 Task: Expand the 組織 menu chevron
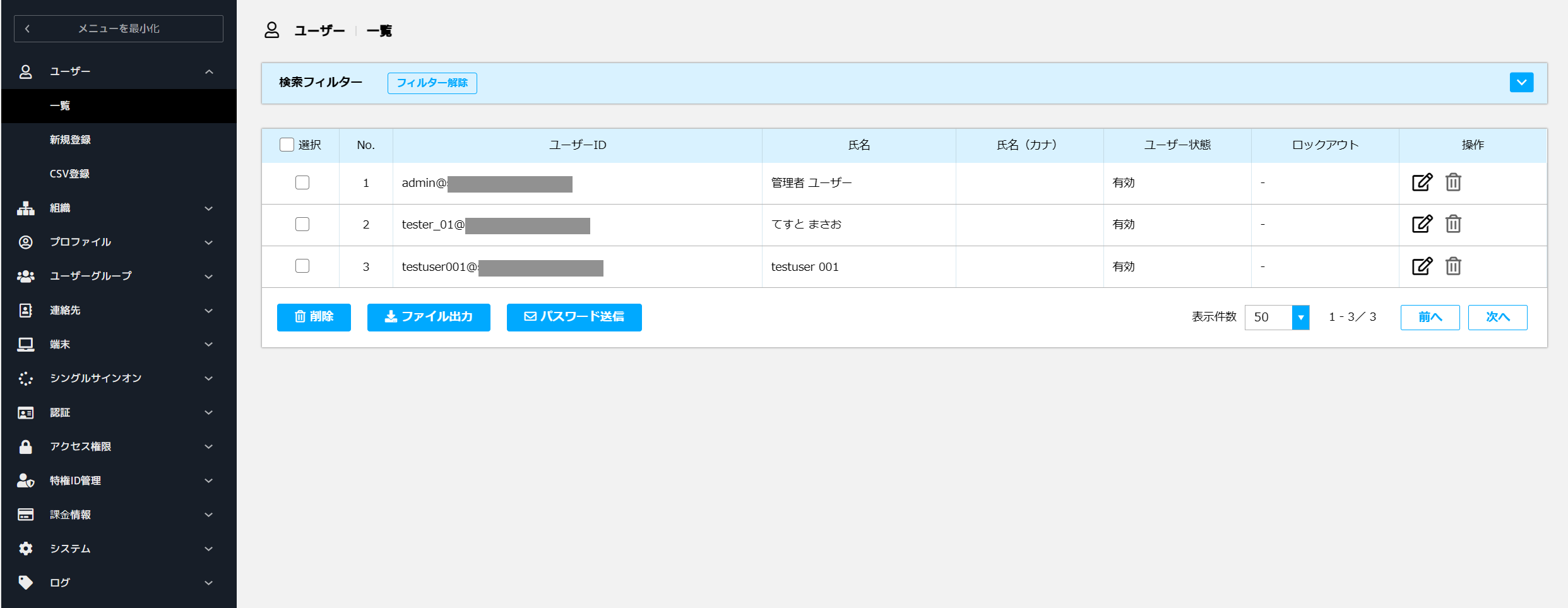209,208
